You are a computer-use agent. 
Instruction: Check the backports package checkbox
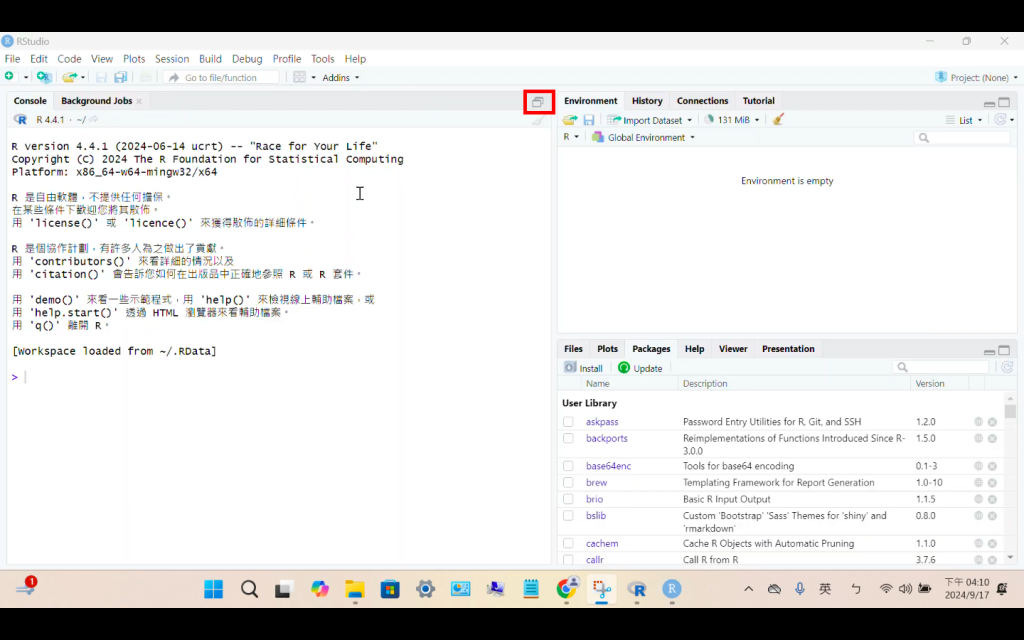[x=568, y=438]
